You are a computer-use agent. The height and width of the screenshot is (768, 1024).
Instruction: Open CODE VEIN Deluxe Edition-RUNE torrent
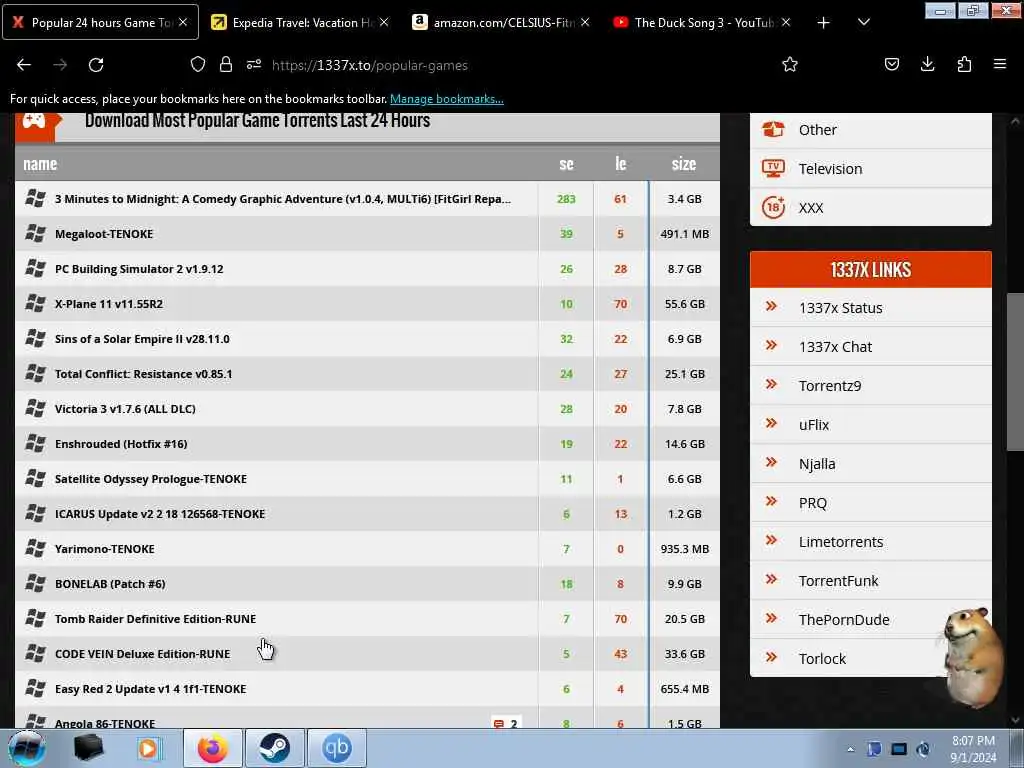[142, 654]
